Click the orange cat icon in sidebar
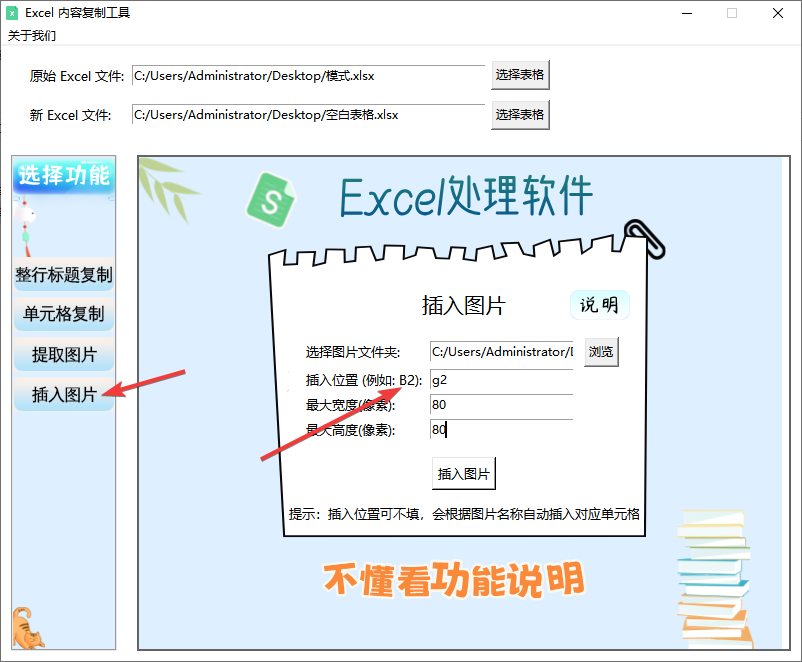The height and width of the screenshot is (662, 802). click(x=28, y=628)
